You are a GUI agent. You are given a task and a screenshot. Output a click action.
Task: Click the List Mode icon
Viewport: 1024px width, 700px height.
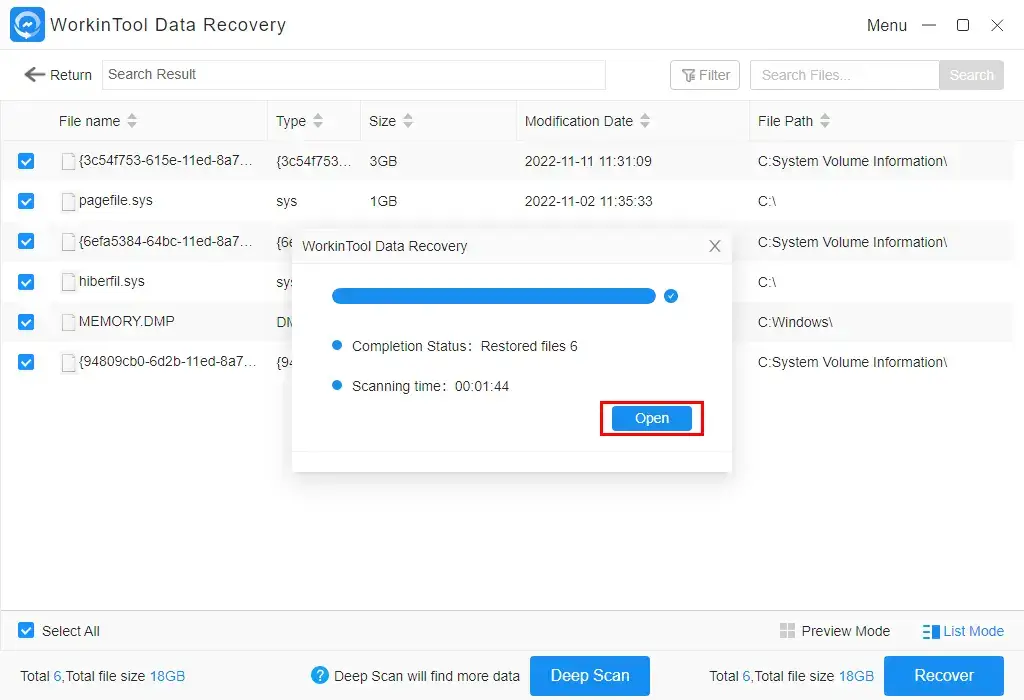[931, 631]
